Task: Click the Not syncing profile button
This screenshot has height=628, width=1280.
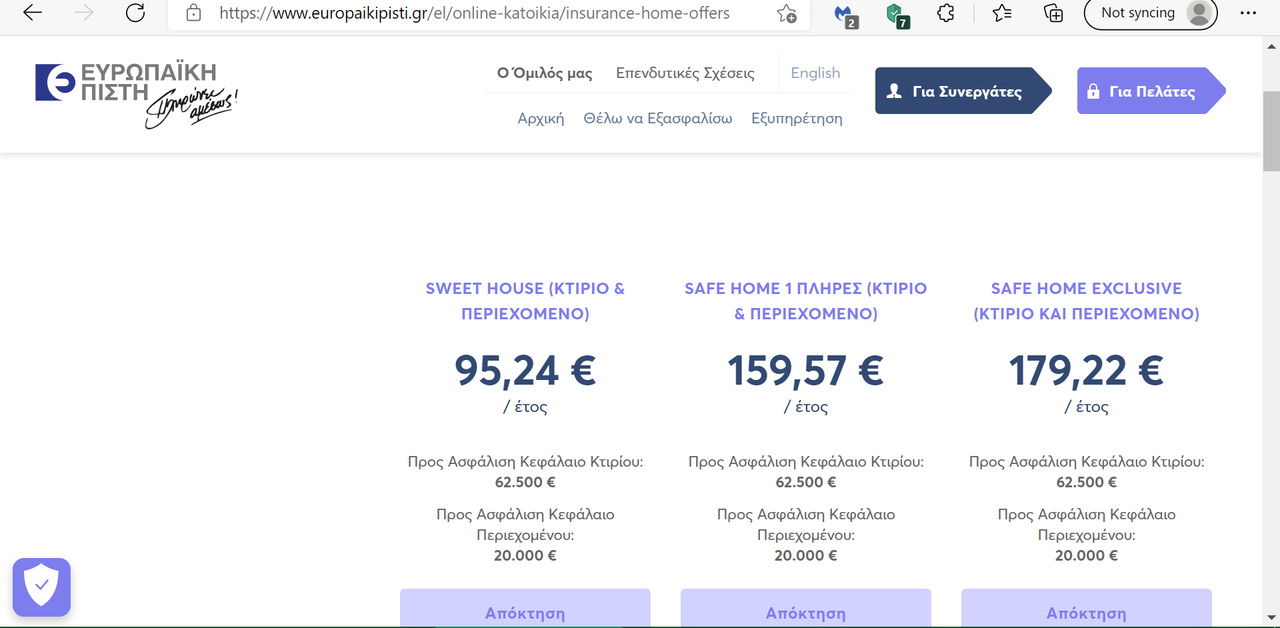Action: tap(1150, 13)
